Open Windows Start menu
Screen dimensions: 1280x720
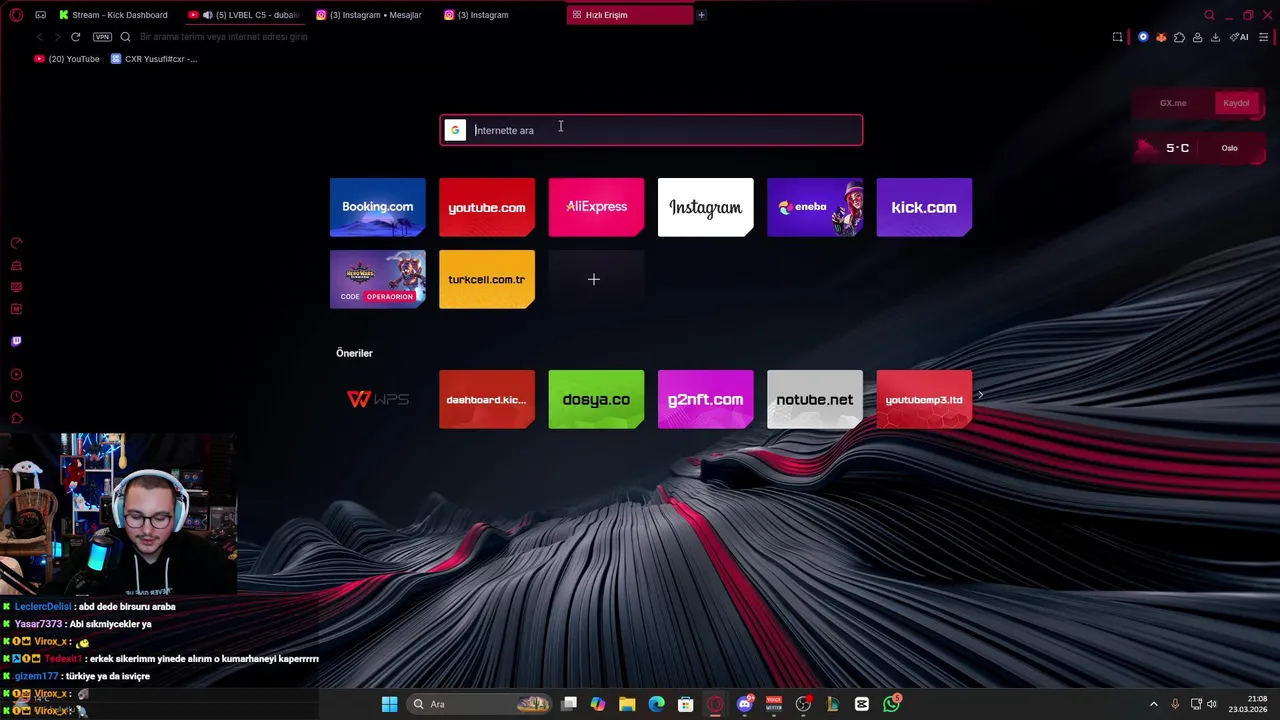click(389, 704)
